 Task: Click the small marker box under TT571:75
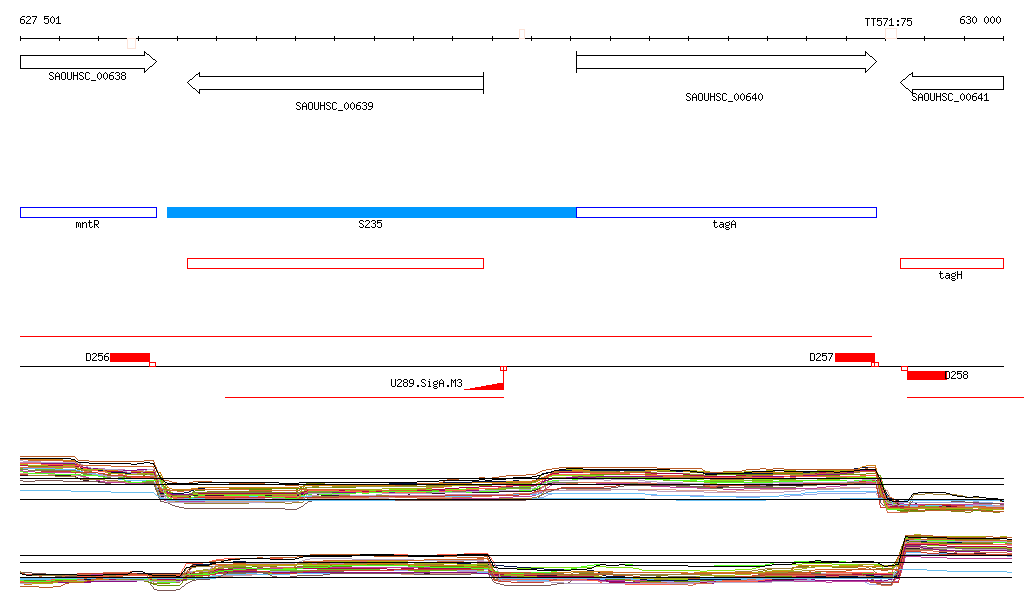point(891,34)
